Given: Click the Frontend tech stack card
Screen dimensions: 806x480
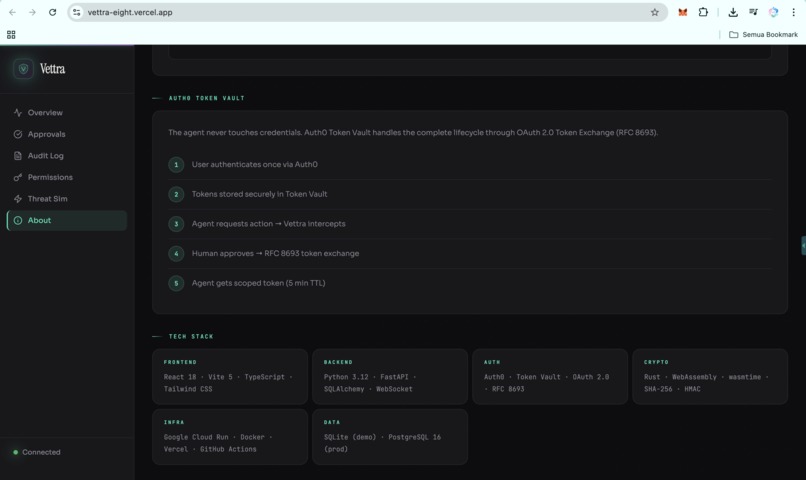Looking at the screenshot, I should tap(230, 377).
